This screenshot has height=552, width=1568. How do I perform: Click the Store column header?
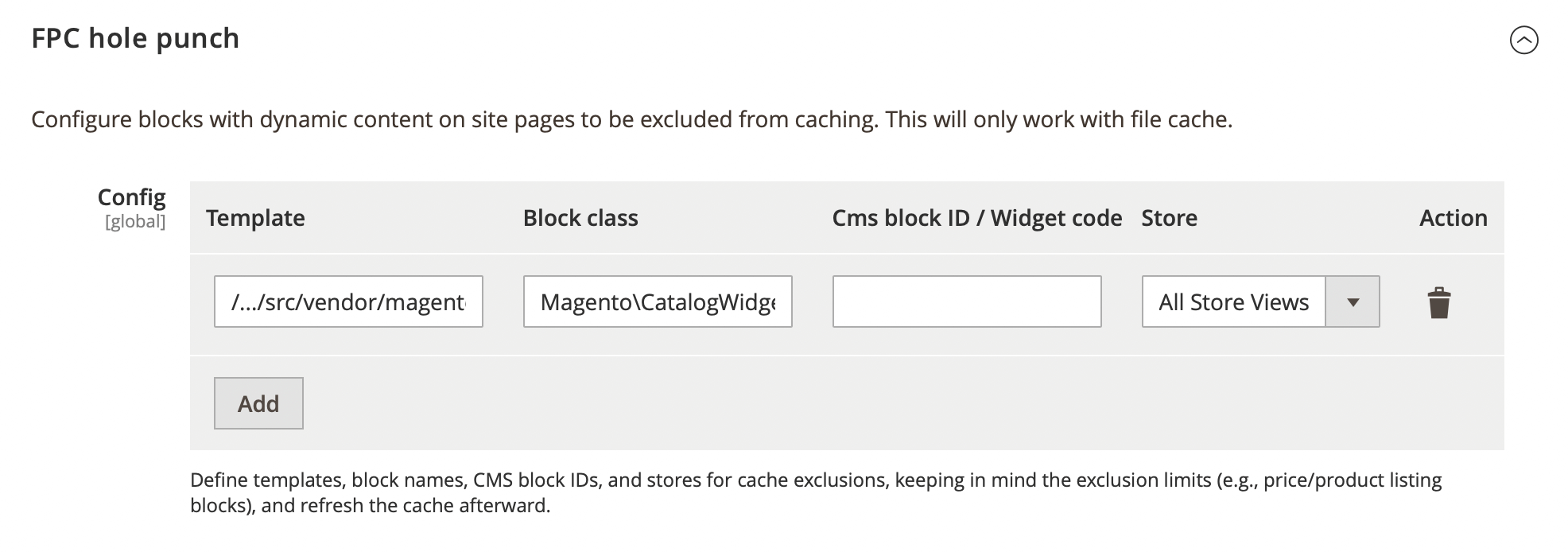(x=1169, y=218)
